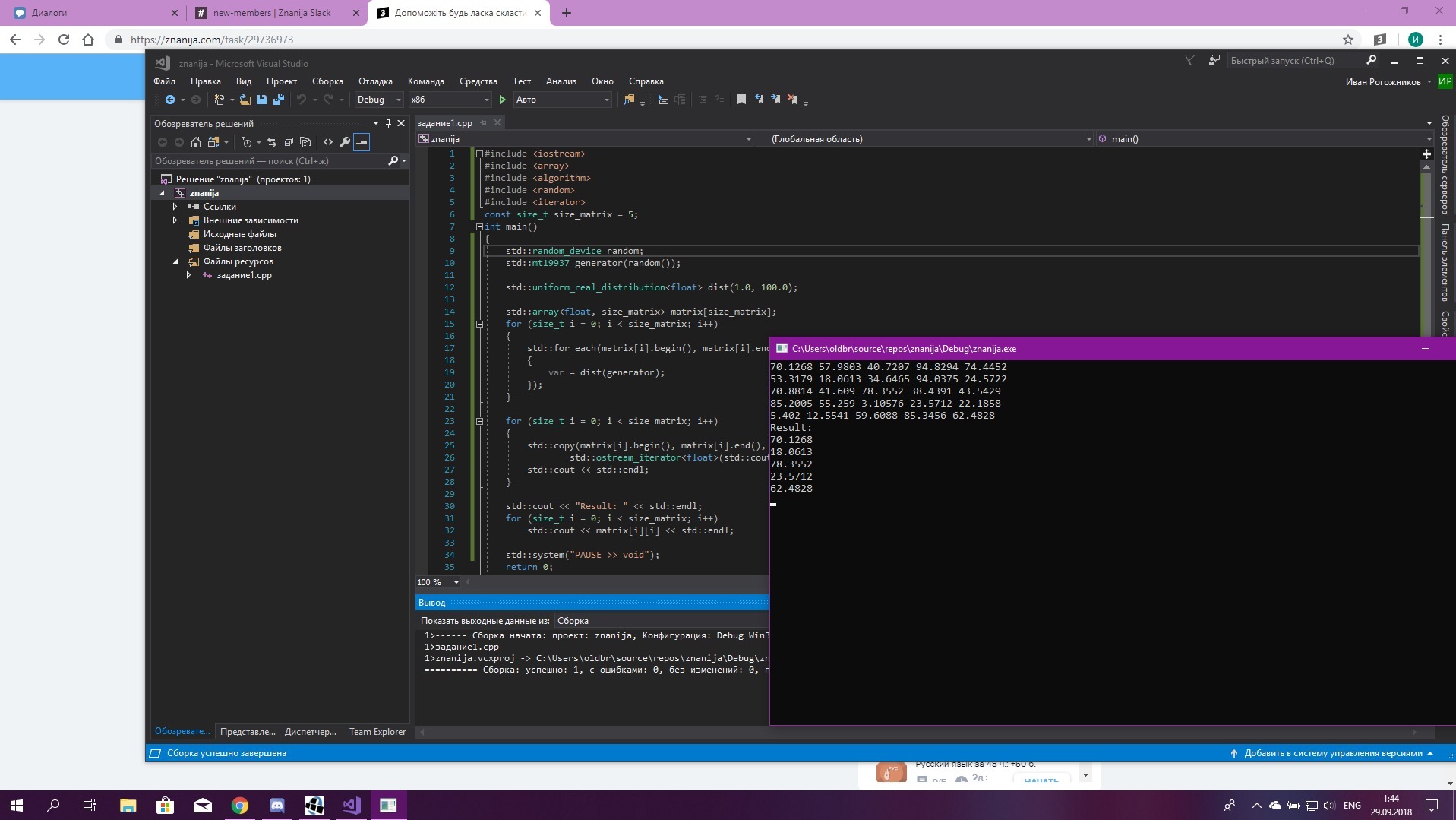Expand the Ссылки tree node
Image resolution: width=1456 pixels, height=820 pixels.
point(175,207)
